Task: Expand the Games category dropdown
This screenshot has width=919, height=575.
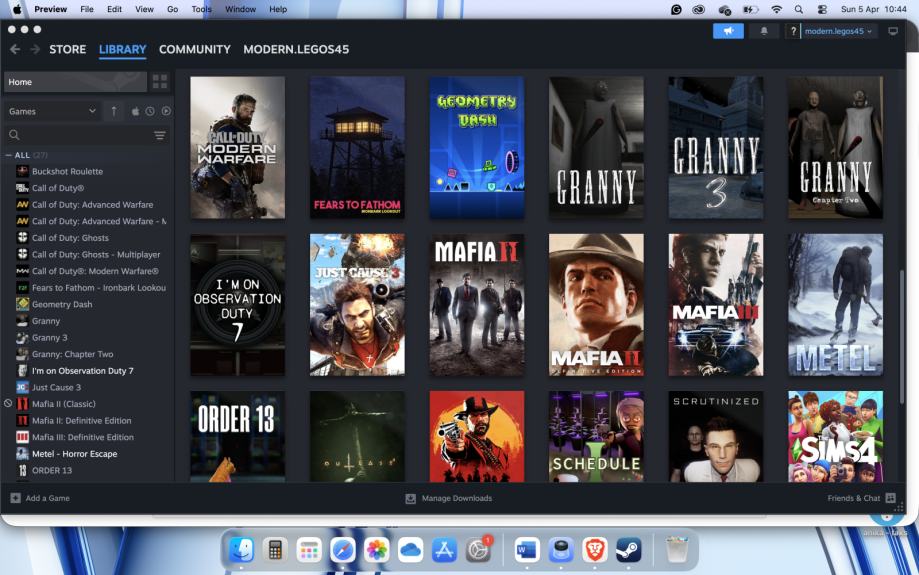Action: [x=52, y=111]
